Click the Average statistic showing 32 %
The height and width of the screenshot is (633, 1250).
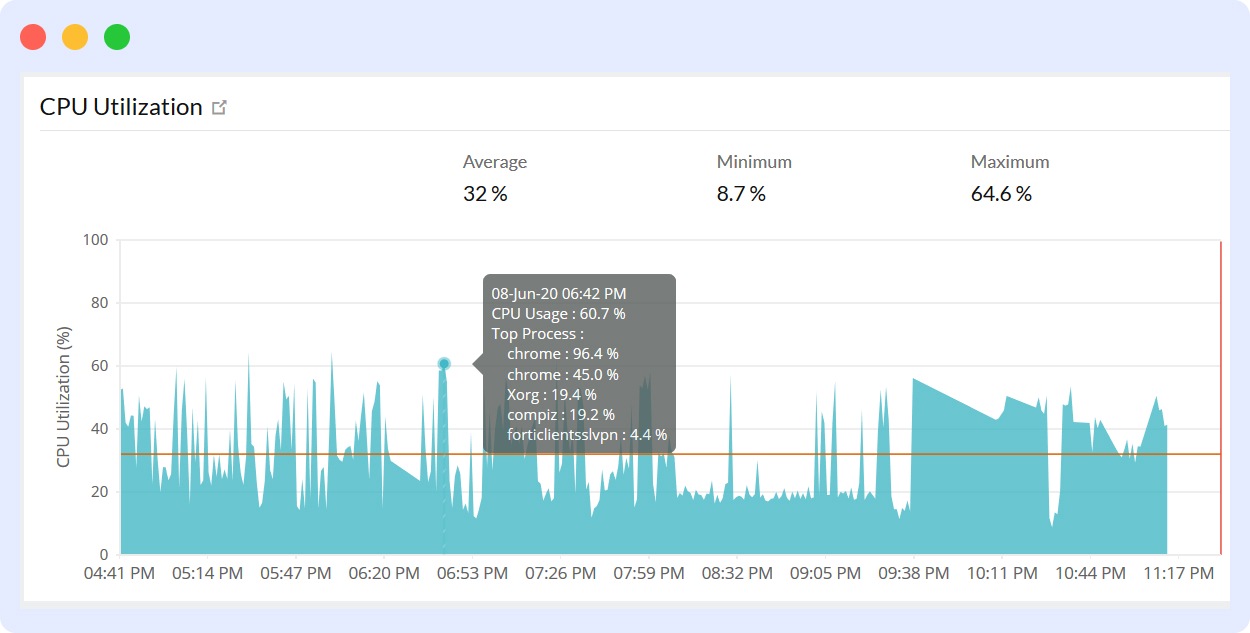click(486, 193)
